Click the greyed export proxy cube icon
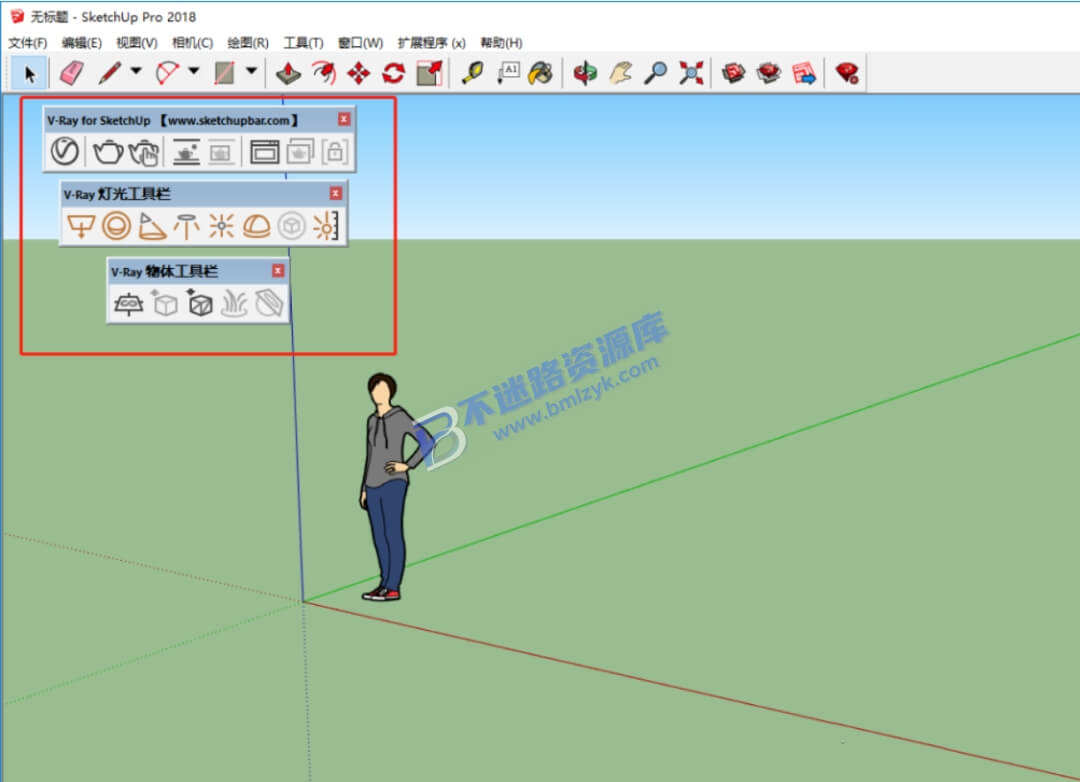Screen dimensions: 1080x782 click(165, 304)
